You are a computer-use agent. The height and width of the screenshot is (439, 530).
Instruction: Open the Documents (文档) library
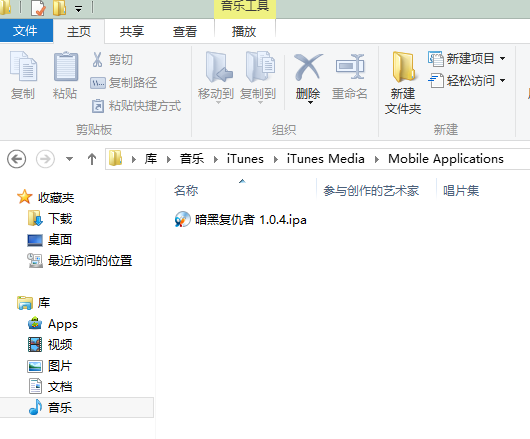tap(60, 387)
